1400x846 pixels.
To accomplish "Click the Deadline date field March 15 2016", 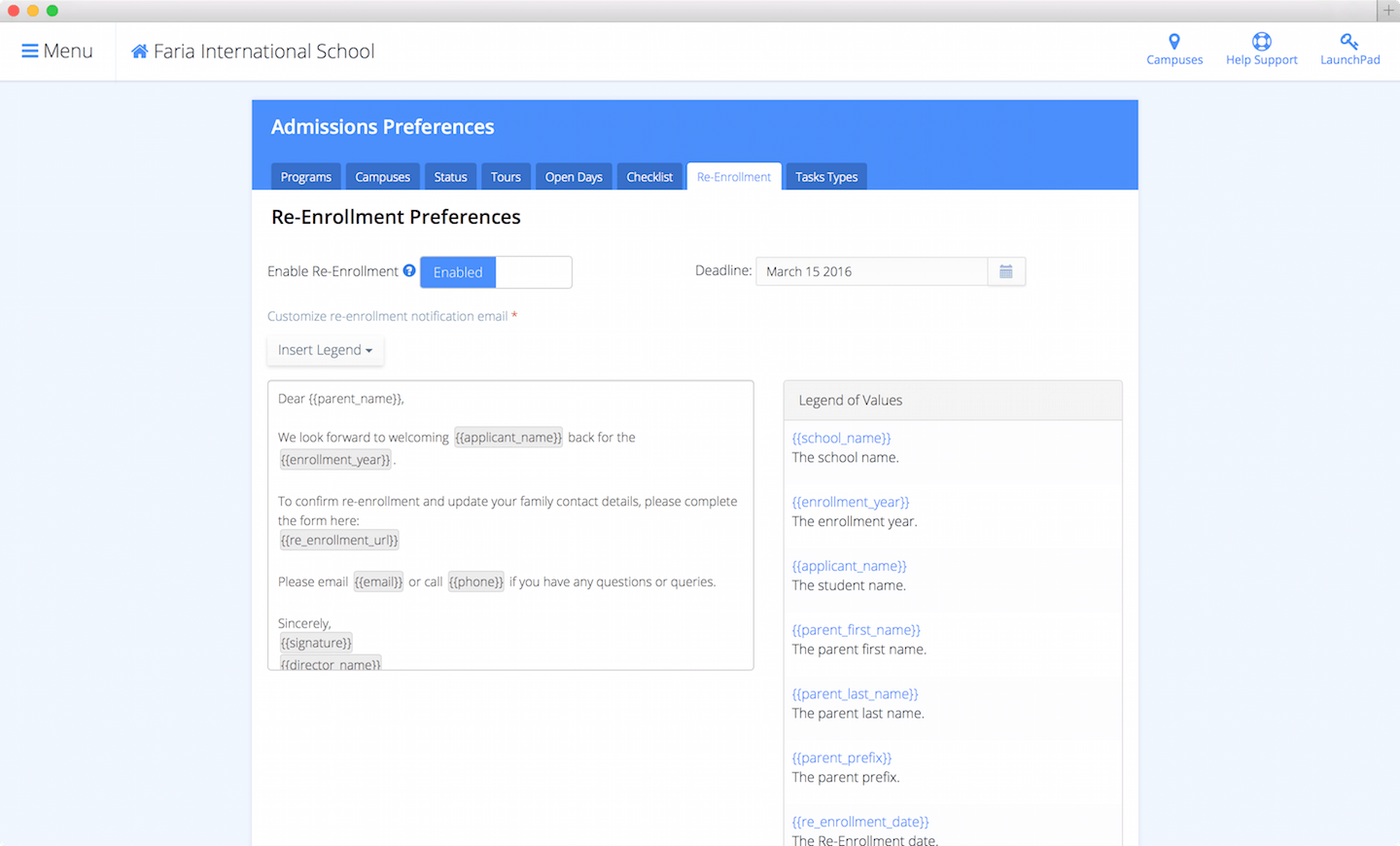I will pos(872,271).
